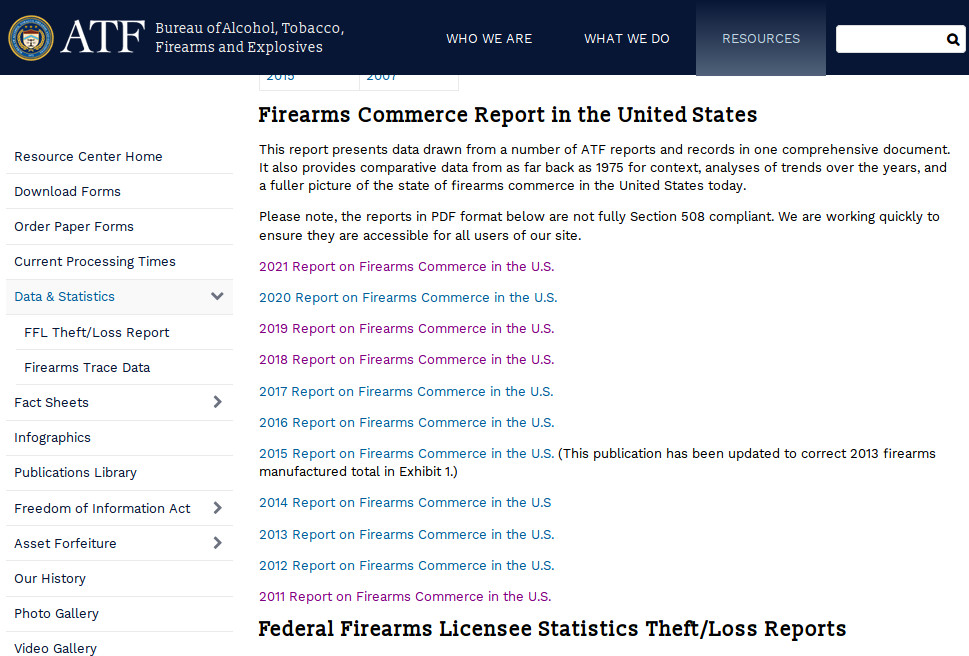Open the Video Gallery
Viewport: 969px width, 656px height.
pyautogui.click(x=55, y=648)
